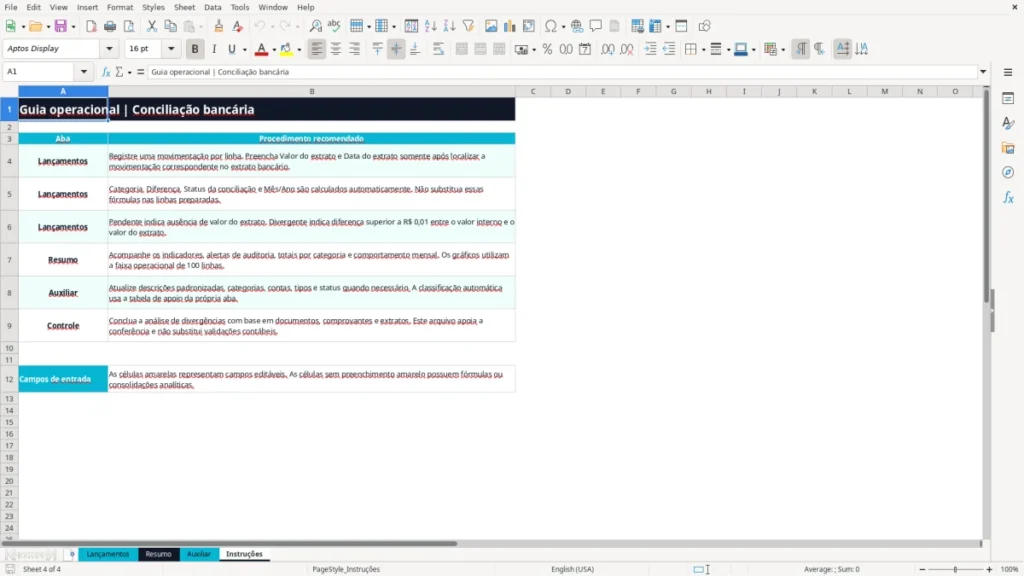Open Name Box cell reference dropdown
The width and height of the screenshot is (1024, 576).
point(84,72)
